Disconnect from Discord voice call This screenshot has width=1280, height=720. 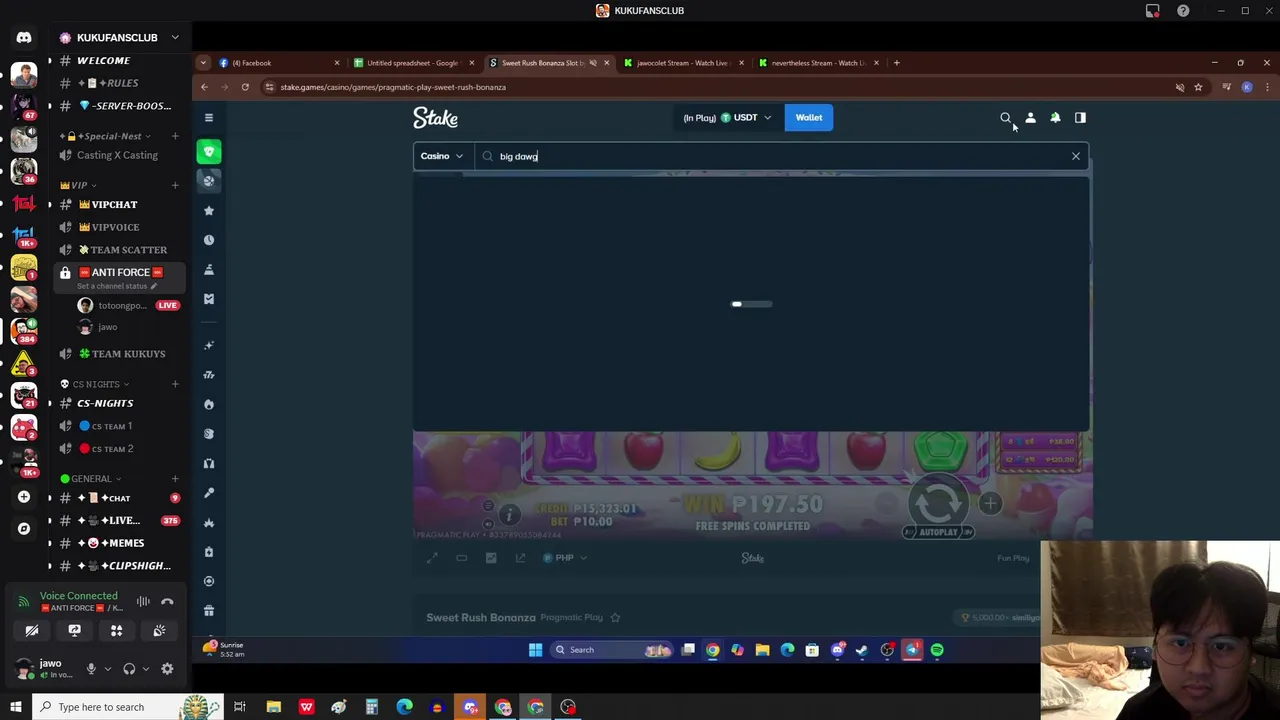click(x=167, y=602)
